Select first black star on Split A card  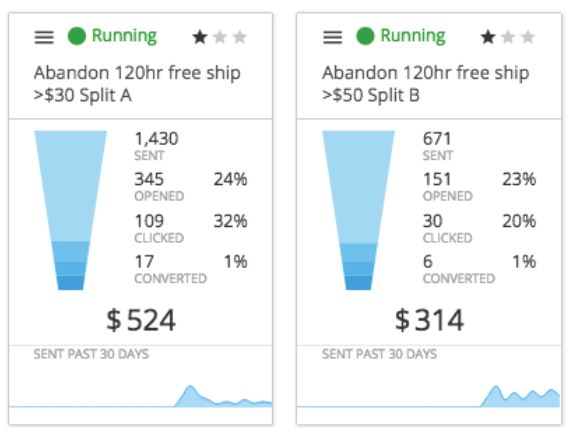200,37
